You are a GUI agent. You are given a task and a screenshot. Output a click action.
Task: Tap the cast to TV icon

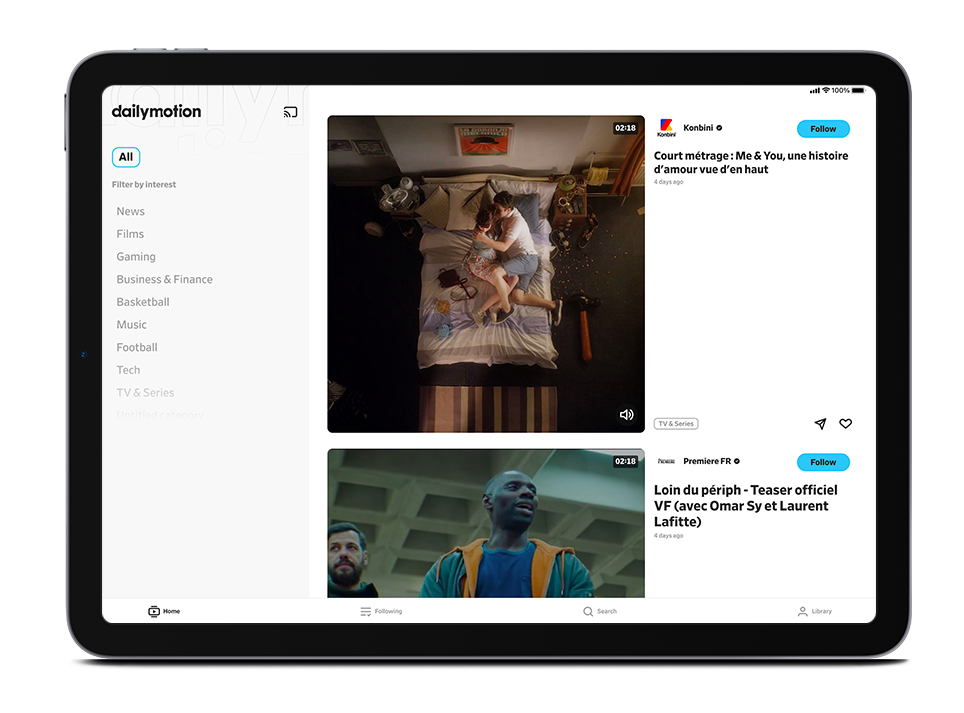(290, 112)
